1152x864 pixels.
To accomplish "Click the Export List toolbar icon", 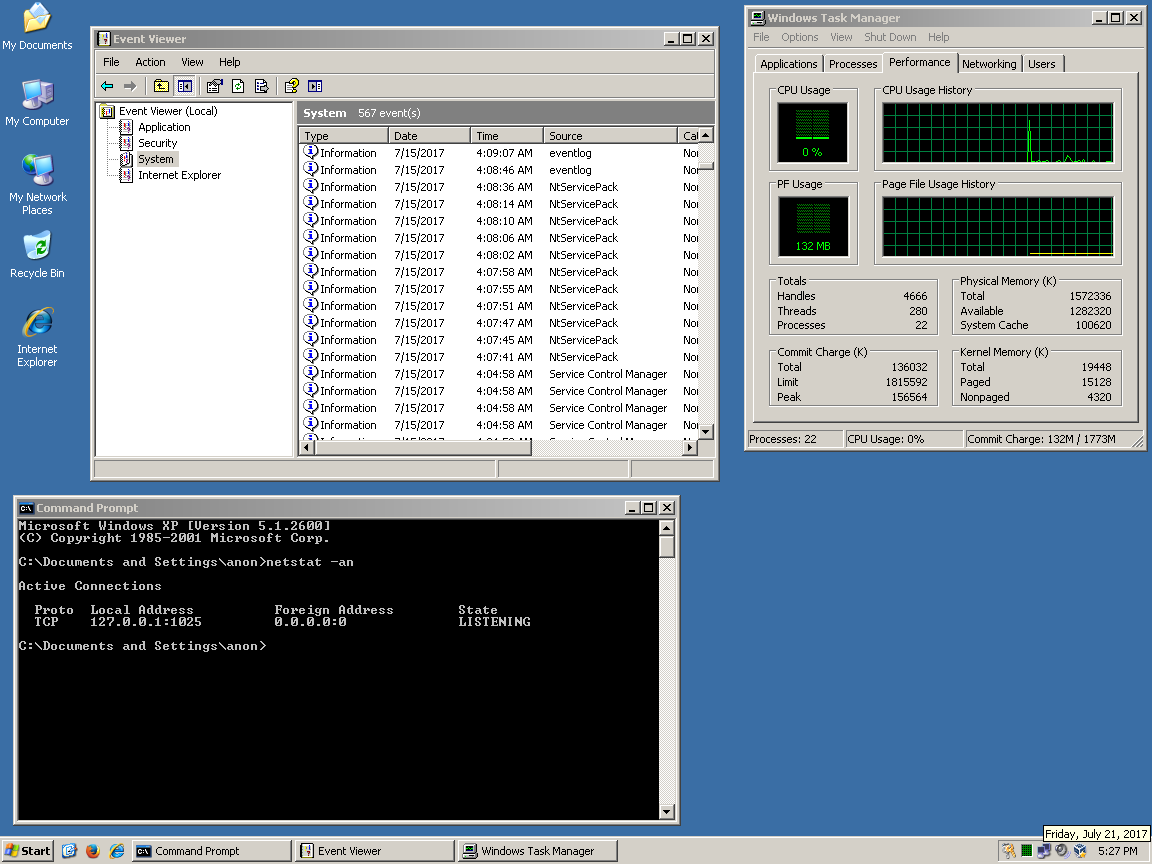I will (x=261, y=86).
